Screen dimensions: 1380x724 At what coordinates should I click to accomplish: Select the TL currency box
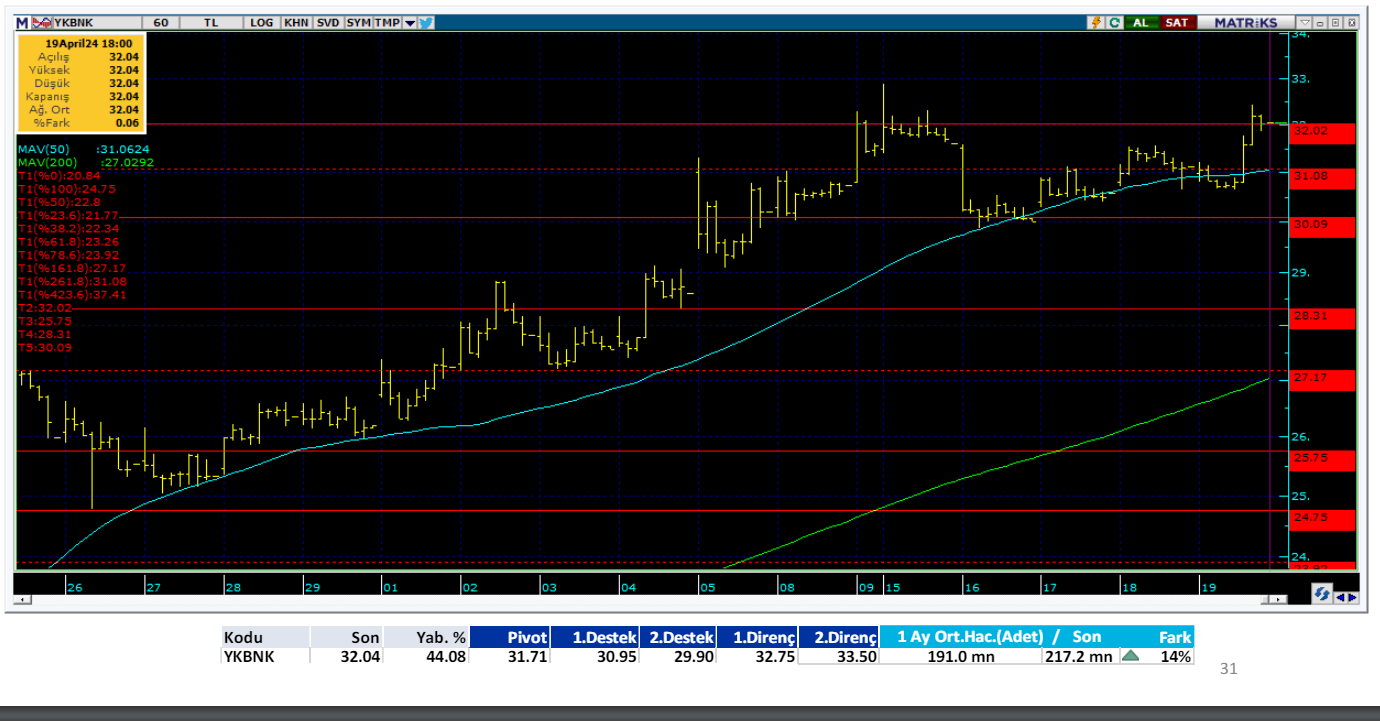pos(210,22)
